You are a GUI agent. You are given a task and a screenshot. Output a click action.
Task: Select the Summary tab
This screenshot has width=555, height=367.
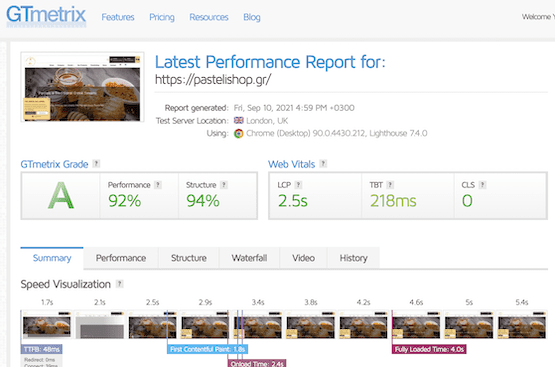coord(52,258)
